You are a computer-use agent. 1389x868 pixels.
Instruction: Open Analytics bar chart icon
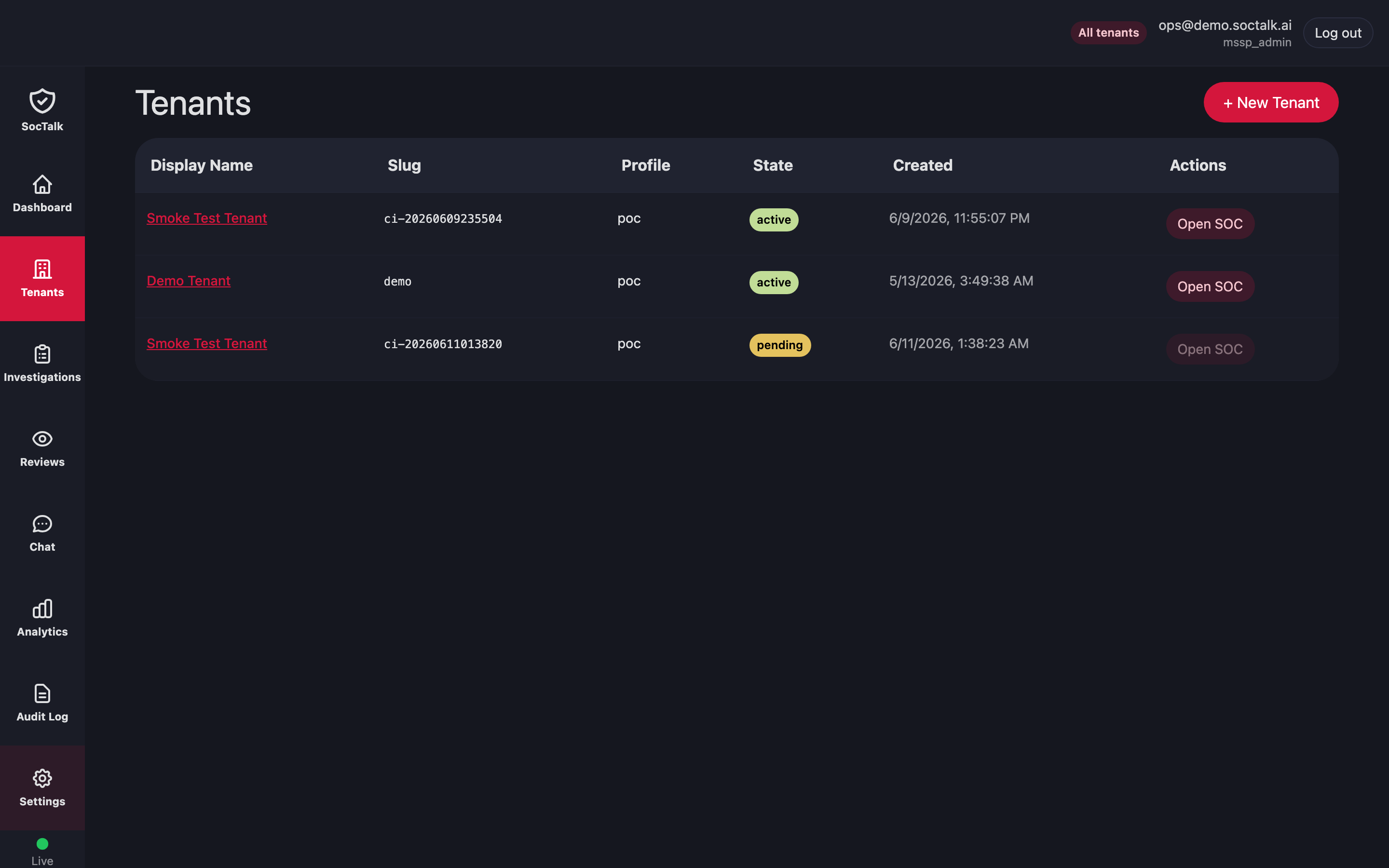click(42, 609)
